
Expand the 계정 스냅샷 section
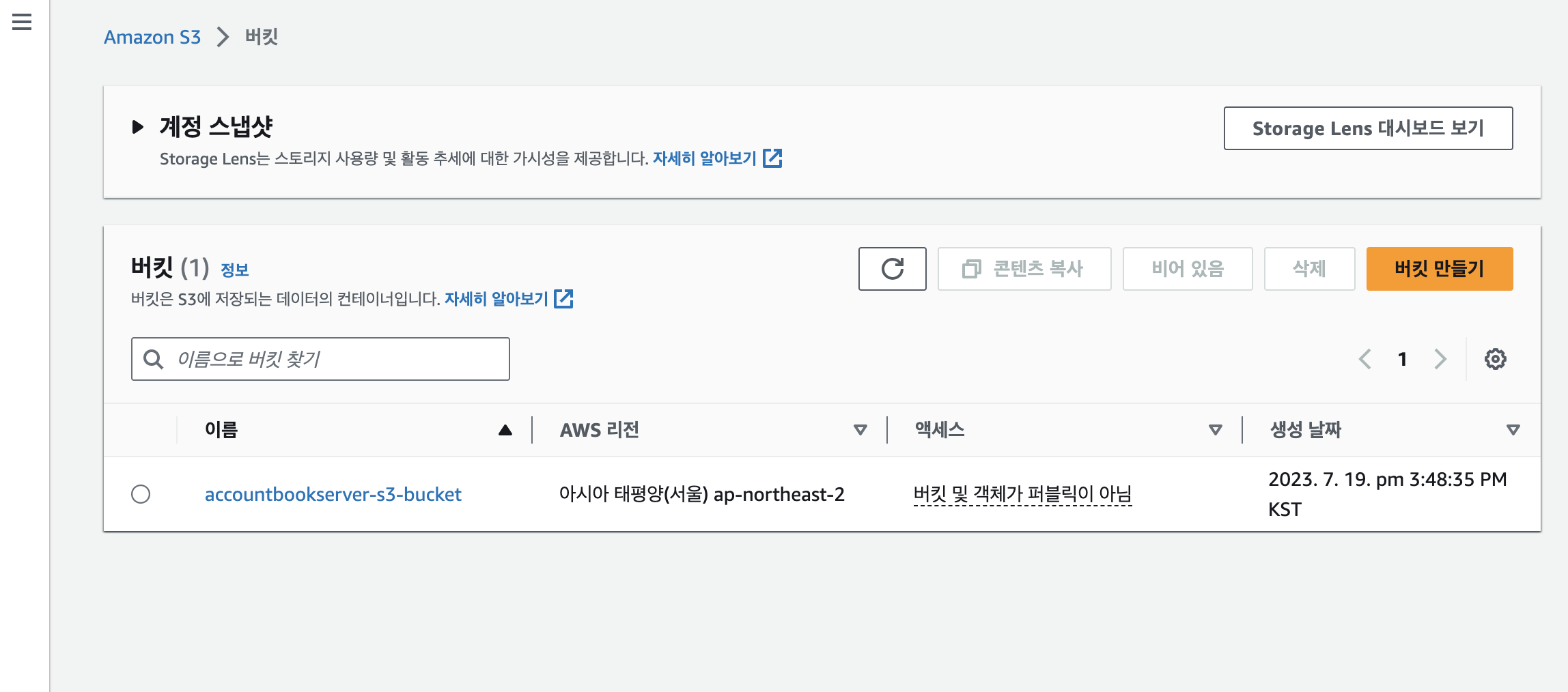point(137,127)
